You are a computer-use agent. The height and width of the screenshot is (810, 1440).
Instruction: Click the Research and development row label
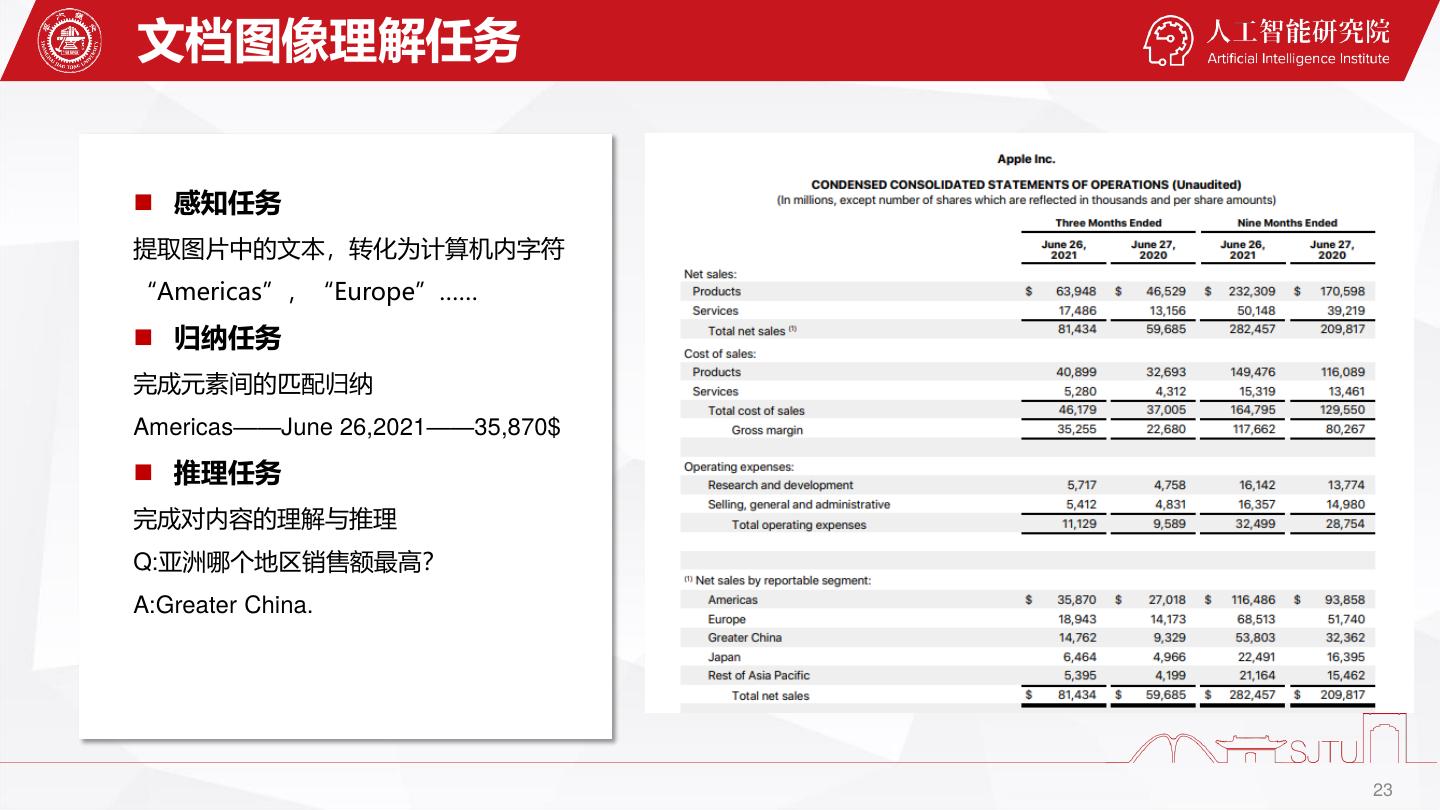(781, 485)
